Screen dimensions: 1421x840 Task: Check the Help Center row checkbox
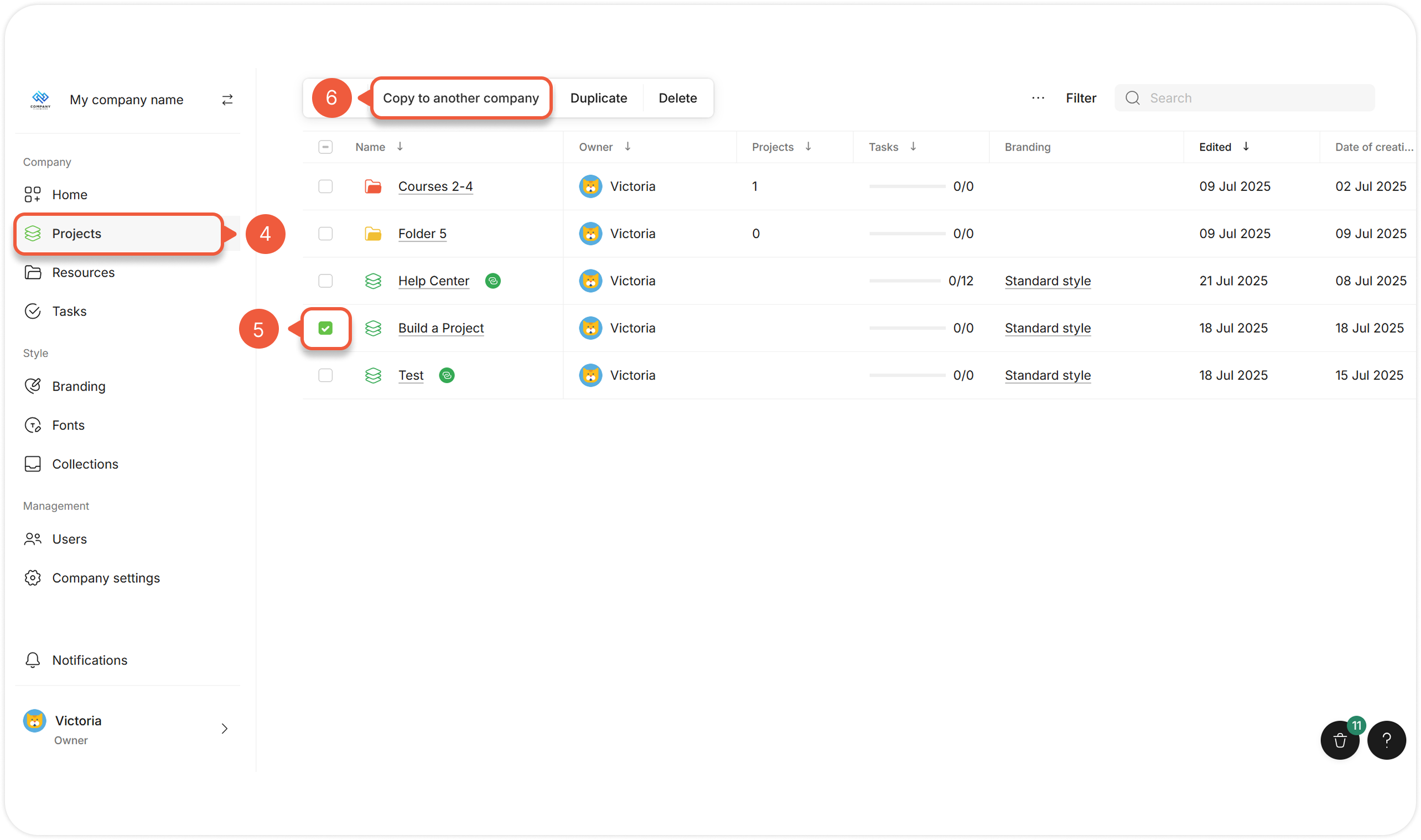click(325, 281)
